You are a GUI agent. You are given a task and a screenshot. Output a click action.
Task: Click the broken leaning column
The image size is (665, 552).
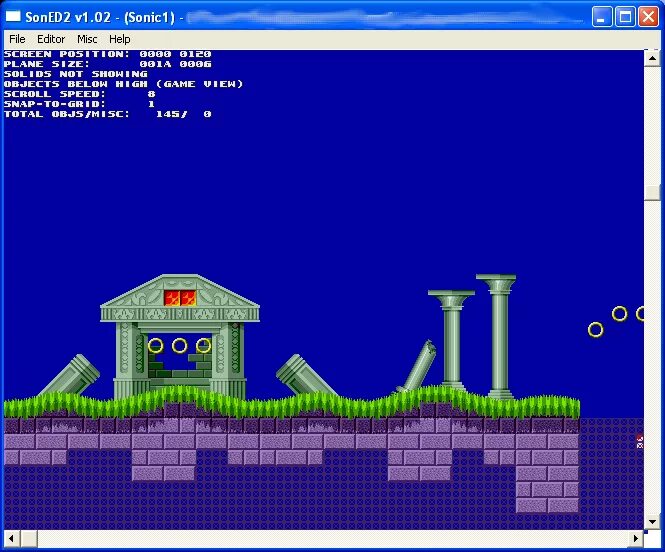point(418,367)
